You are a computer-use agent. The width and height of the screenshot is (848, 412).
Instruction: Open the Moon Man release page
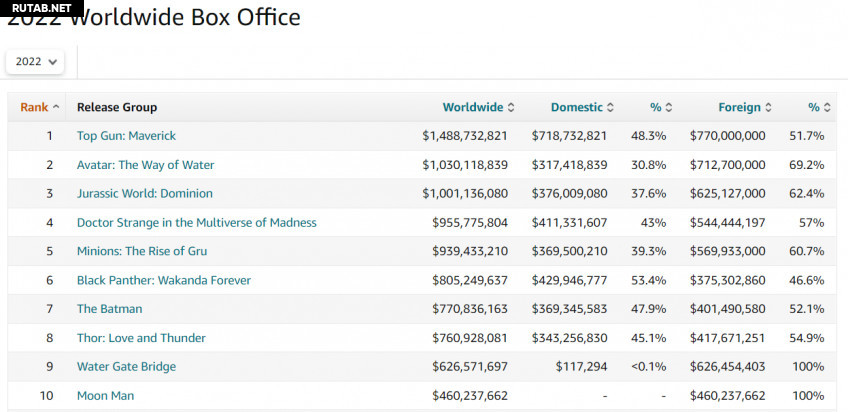point(105,396)
